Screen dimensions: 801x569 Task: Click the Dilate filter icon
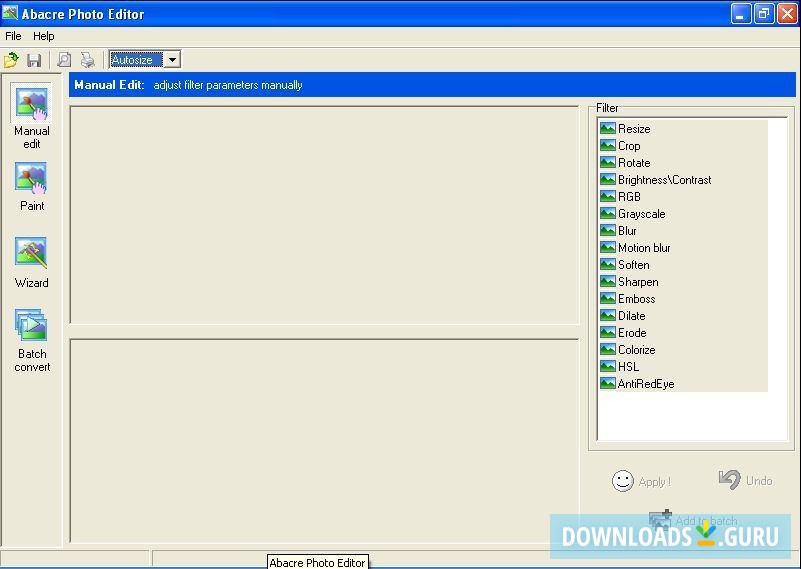tap(607, 315)
